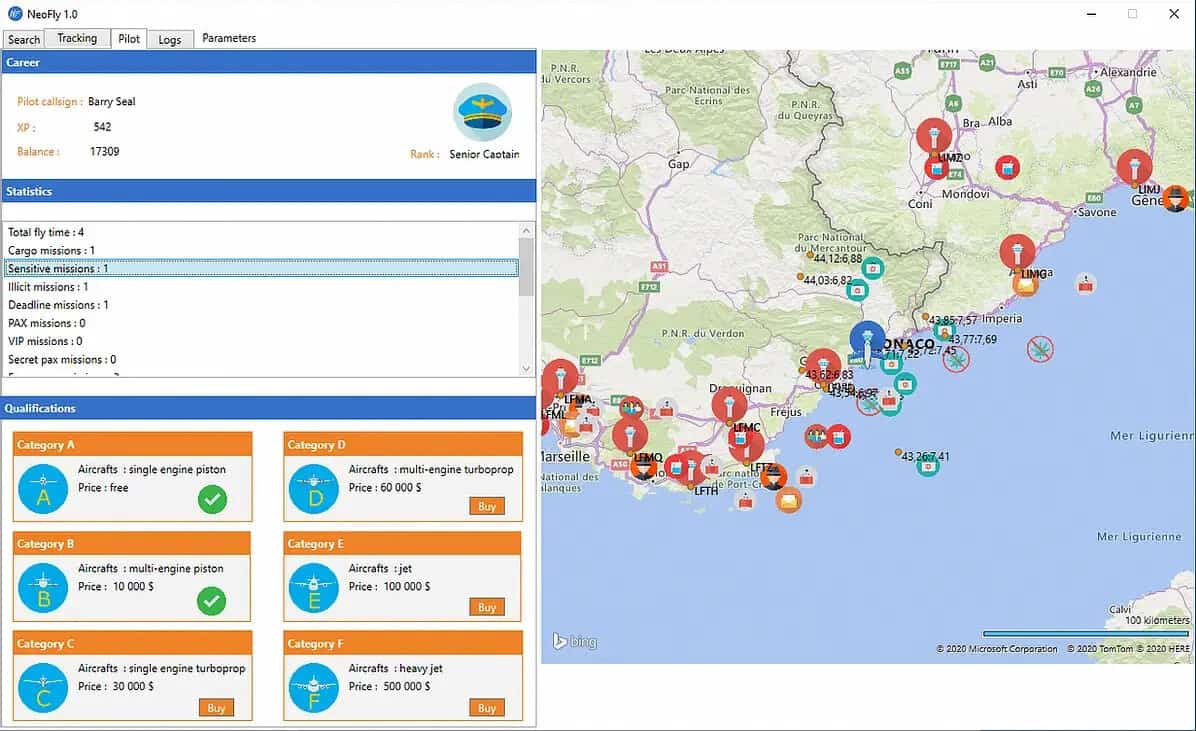Open the Logs tab

tap(170, 40)
